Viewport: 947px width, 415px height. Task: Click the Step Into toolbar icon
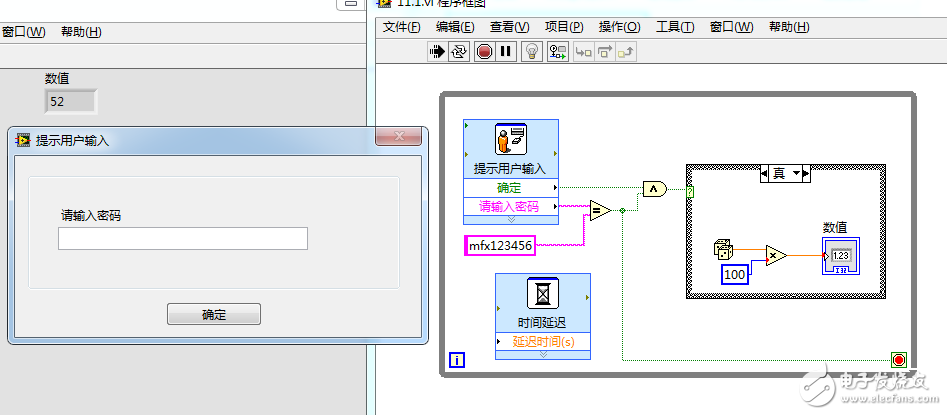583,53
